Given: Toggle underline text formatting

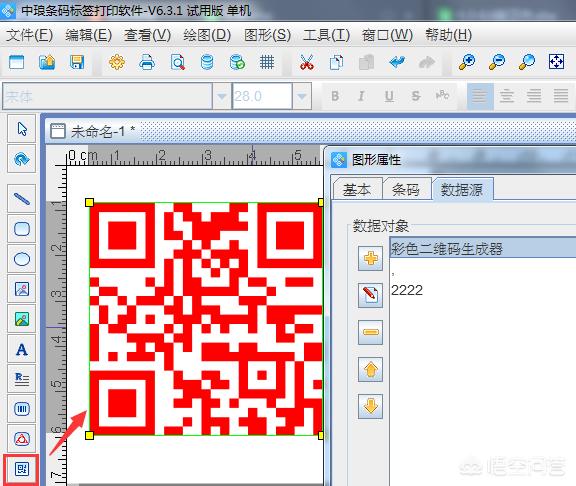Looking at the screenshot, I should [389, 96].
